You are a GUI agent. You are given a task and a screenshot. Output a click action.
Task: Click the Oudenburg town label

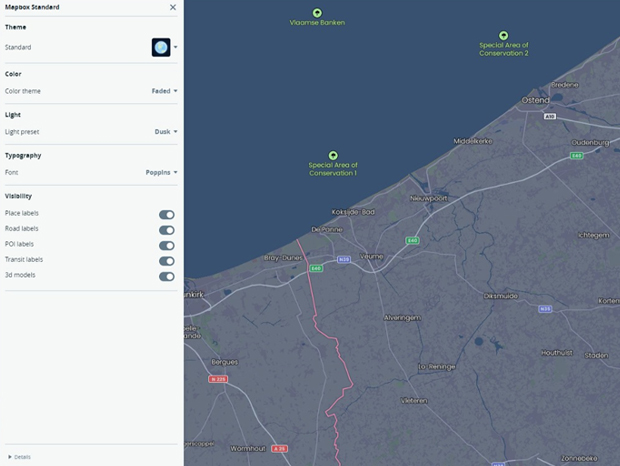[x=590, y=143]
